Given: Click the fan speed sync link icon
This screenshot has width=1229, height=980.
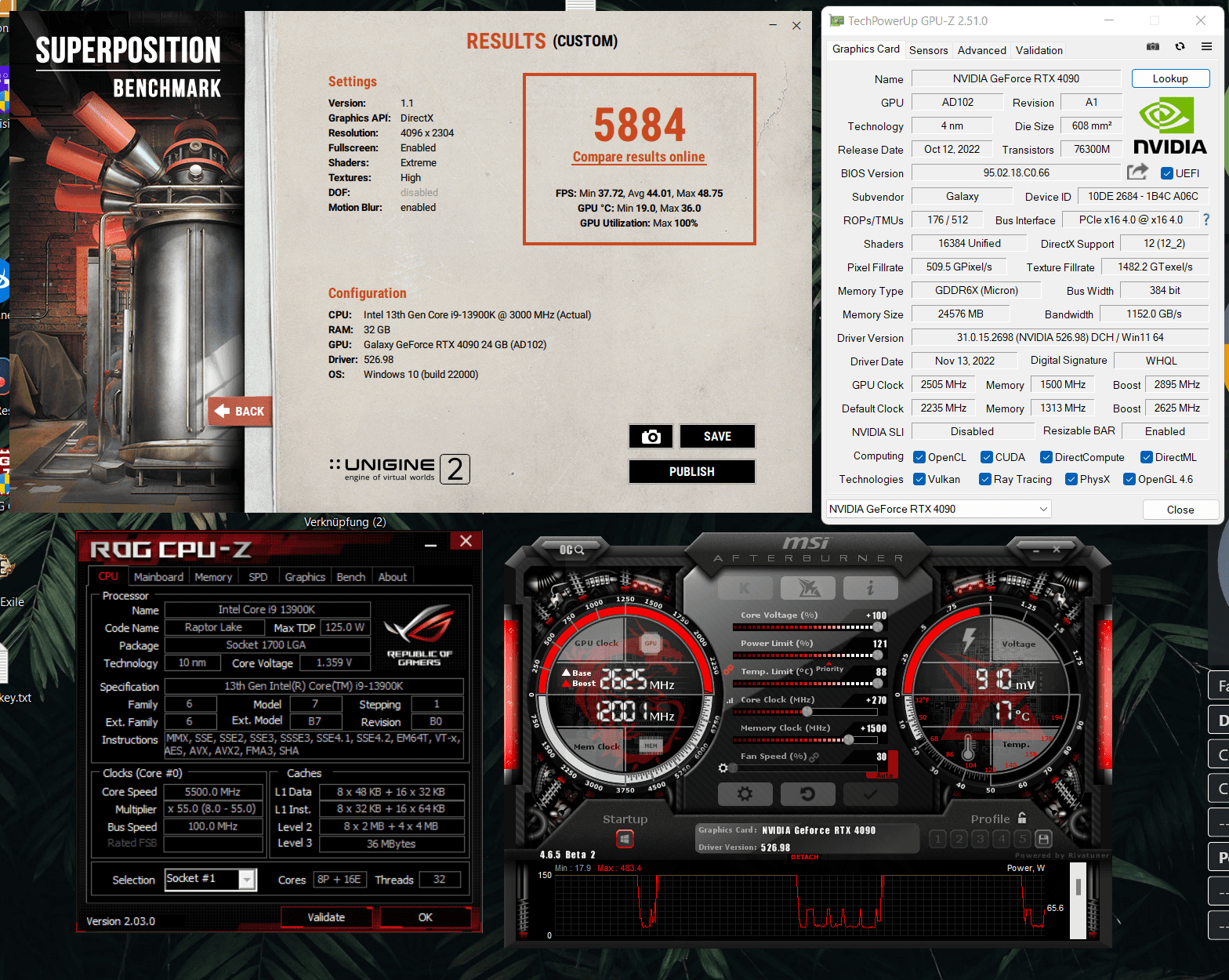Looking at the screenshot, I should 814,757.
